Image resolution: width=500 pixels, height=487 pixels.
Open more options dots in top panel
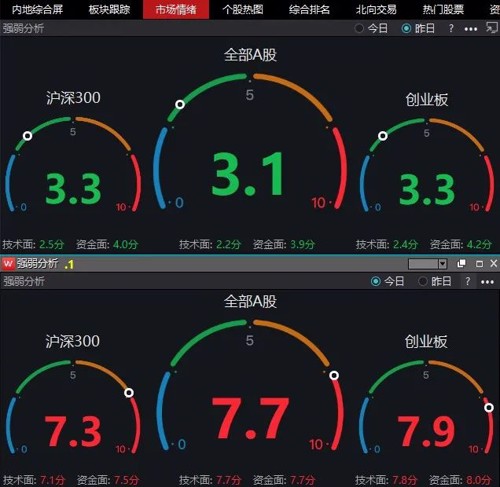tap(471, 29)
